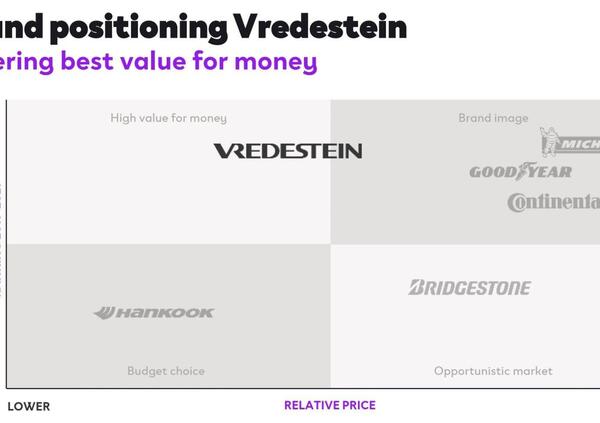Select the Opportunistic market label
600x423 pixels.
(x=493, y=371)
